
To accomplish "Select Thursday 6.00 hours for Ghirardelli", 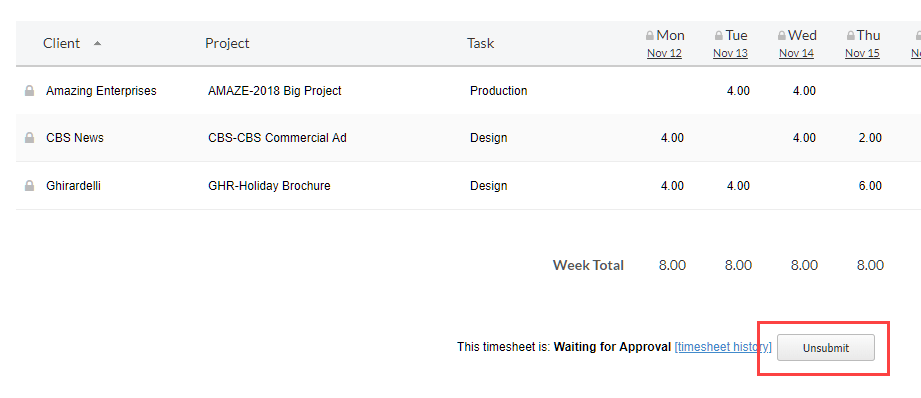I will click(x=870, y=186).
